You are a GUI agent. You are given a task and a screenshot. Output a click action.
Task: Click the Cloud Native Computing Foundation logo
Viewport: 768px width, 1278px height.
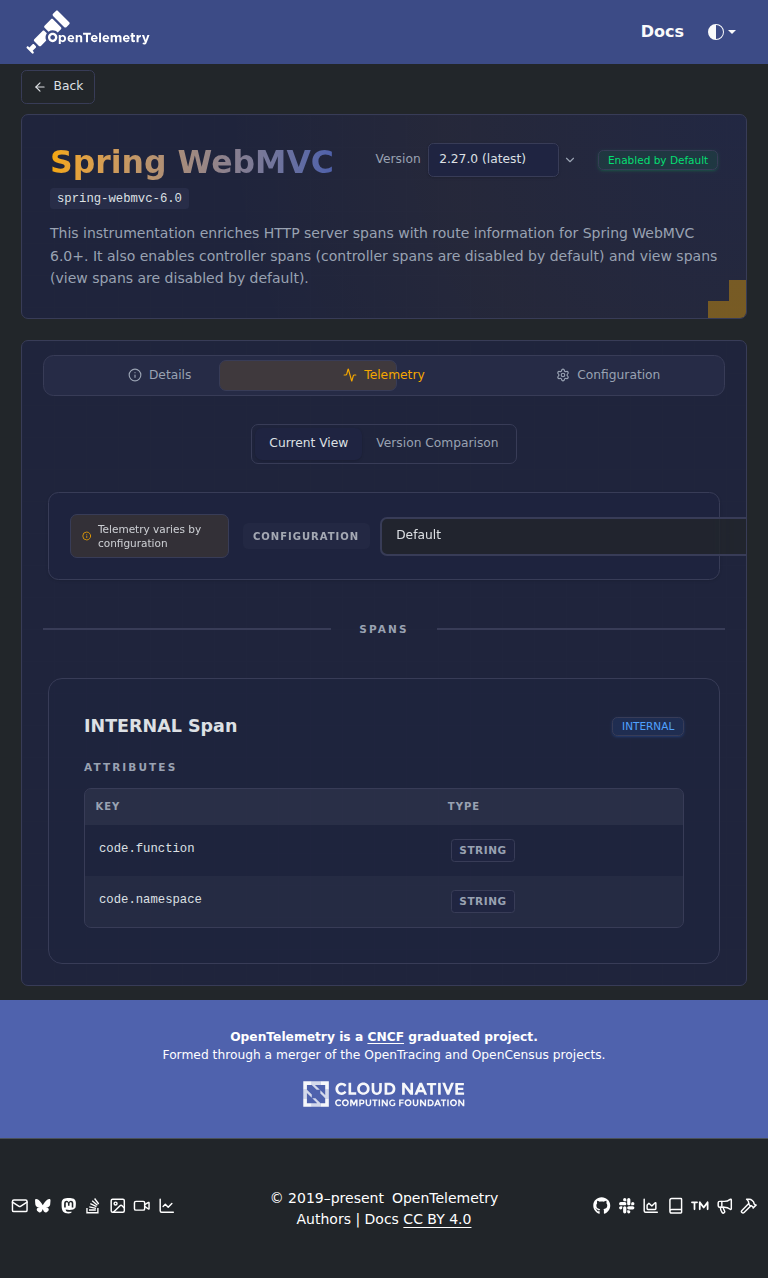point(384,1094)
